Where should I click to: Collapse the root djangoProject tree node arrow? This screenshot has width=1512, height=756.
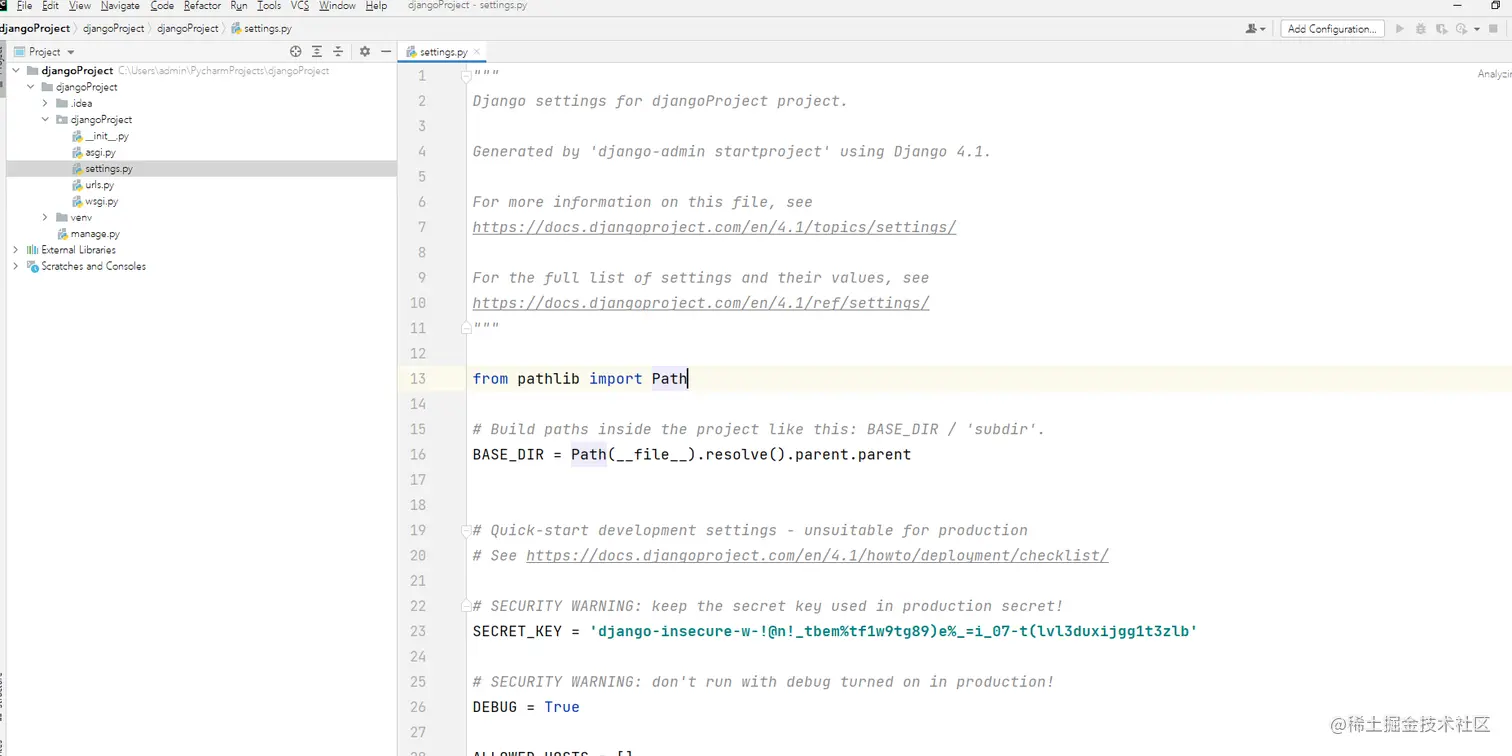click(x=16, y=71)
